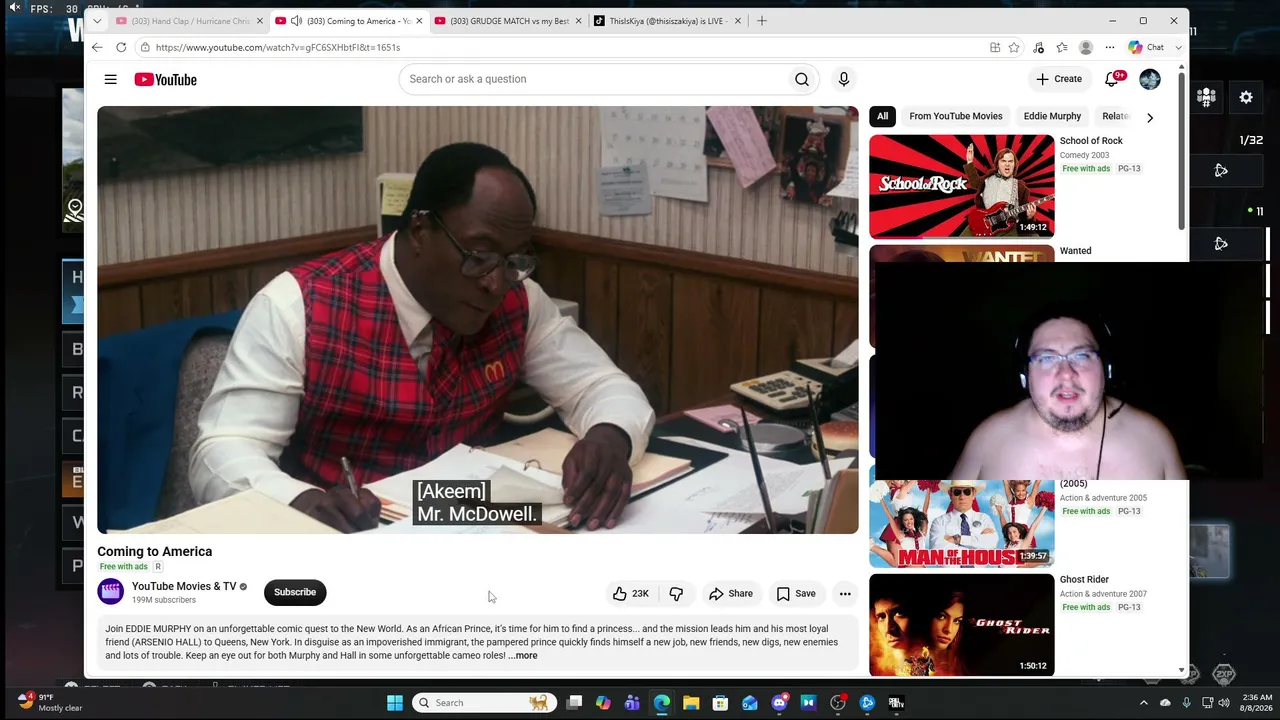Show hidden system tray icons
The height and width of the screenshot is (720, 1280).
coord(1144,703)
